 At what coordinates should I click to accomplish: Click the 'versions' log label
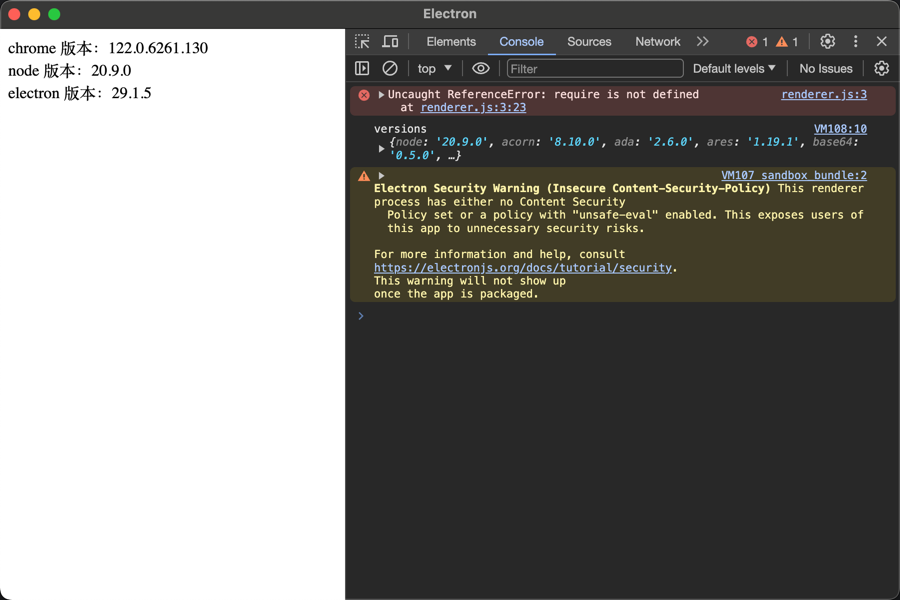tap(400, 129)
